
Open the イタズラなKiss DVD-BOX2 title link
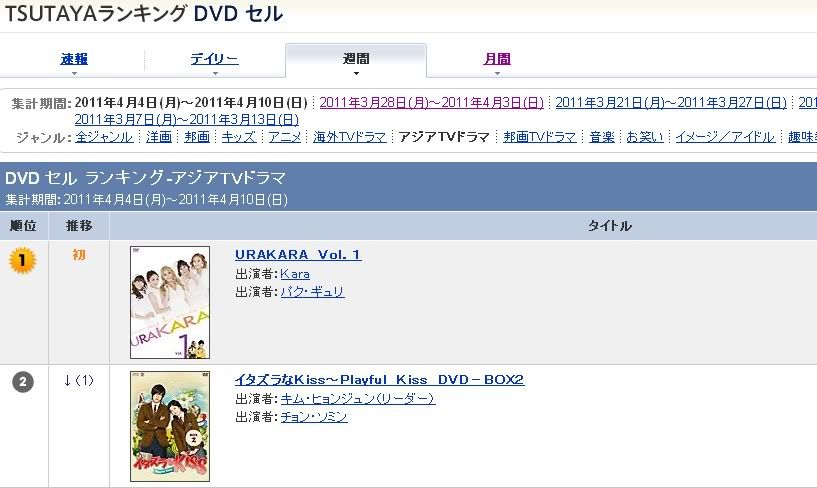[x=379, y=380]
